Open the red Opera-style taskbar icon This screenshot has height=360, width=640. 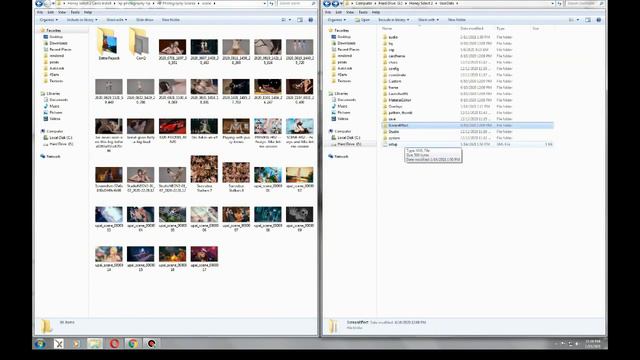point(114,344)
